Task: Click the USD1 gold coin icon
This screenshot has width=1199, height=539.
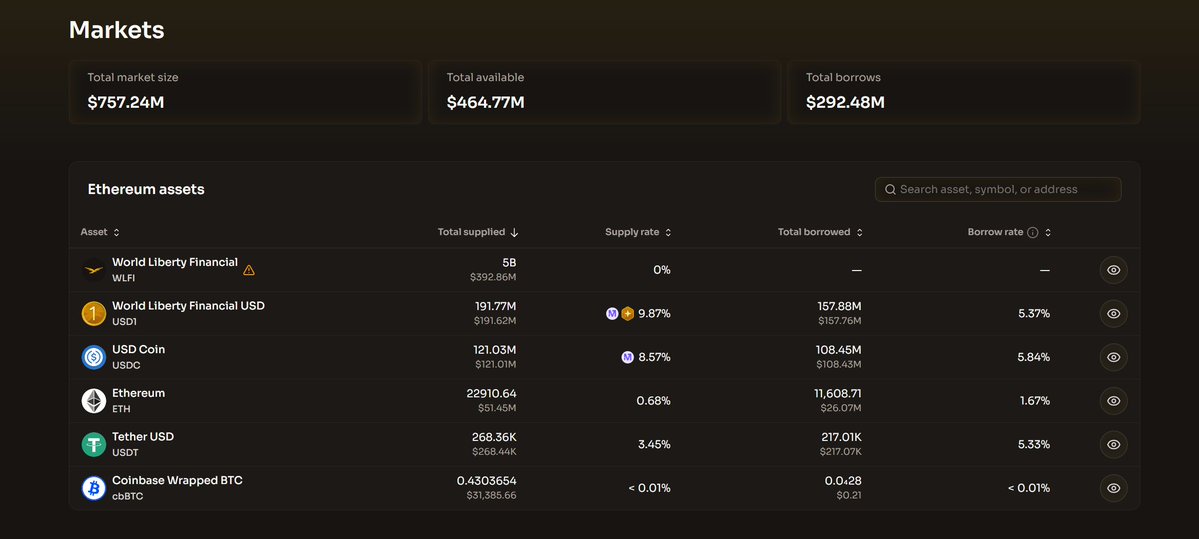Action: click(x=93, y=314)
